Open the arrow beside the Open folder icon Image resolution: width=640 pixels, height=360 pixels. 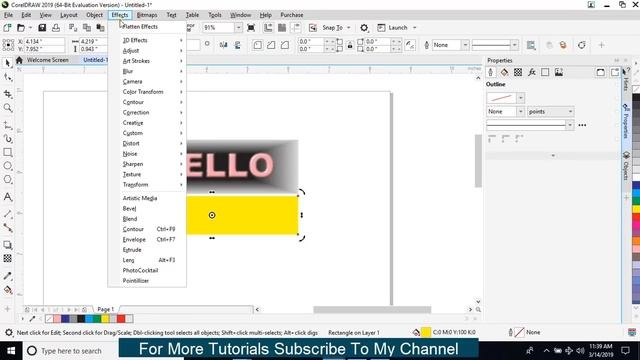click(30, 28)
